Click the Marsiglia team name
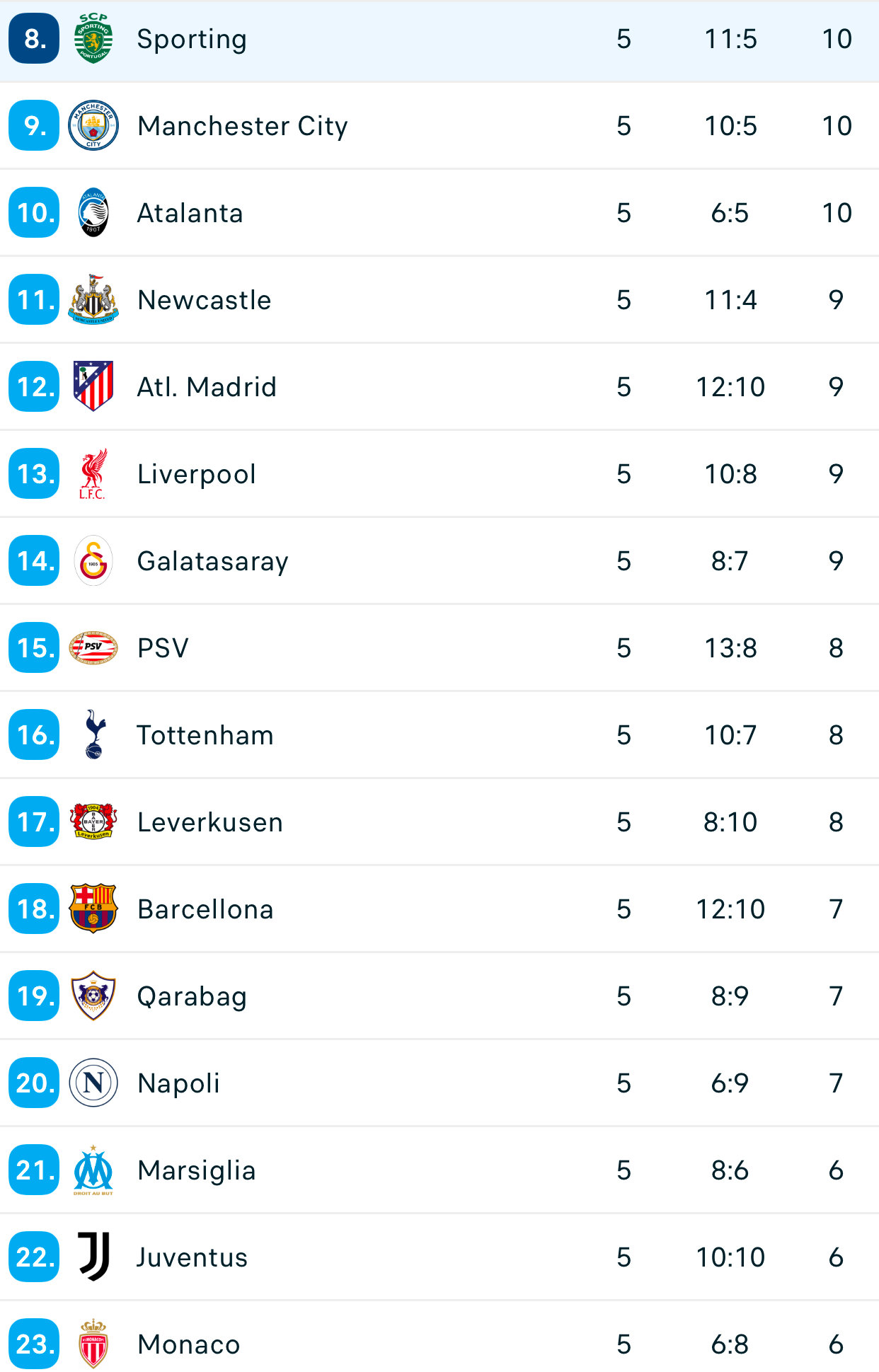 (x=196, y=1170)
